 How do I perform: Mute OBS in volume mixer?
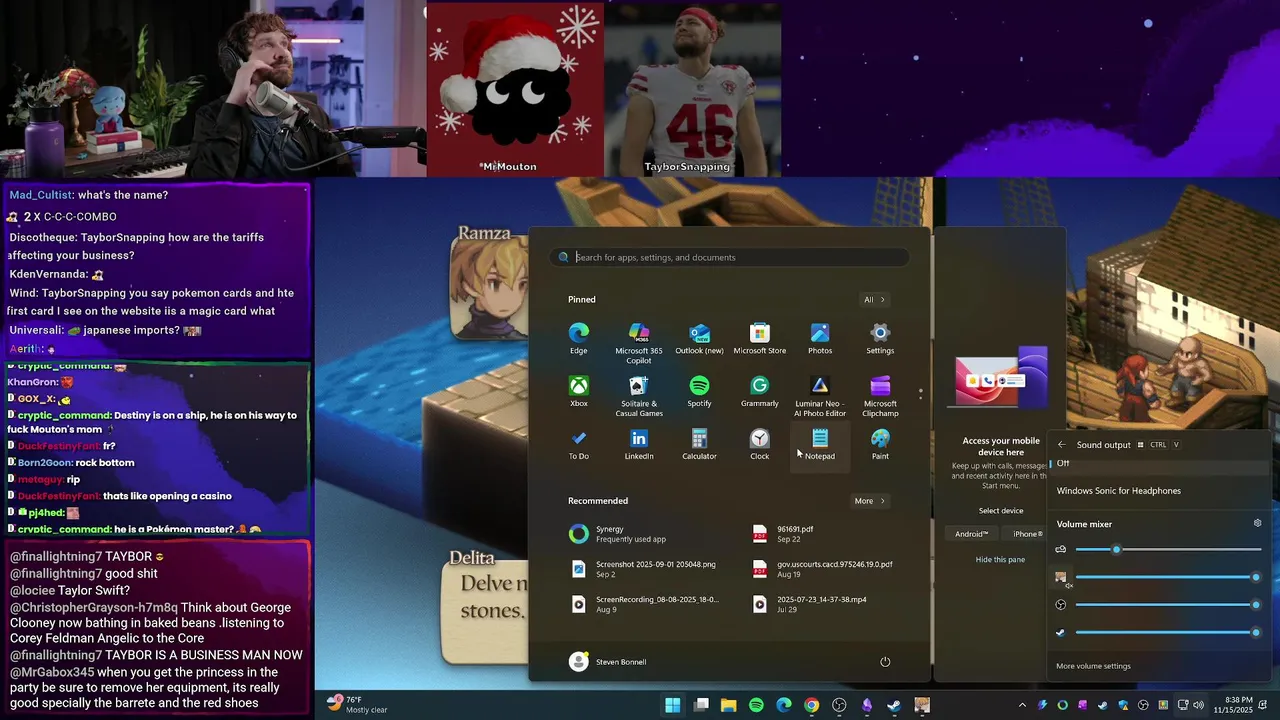pyautogui.click(x=1061, y=605)
